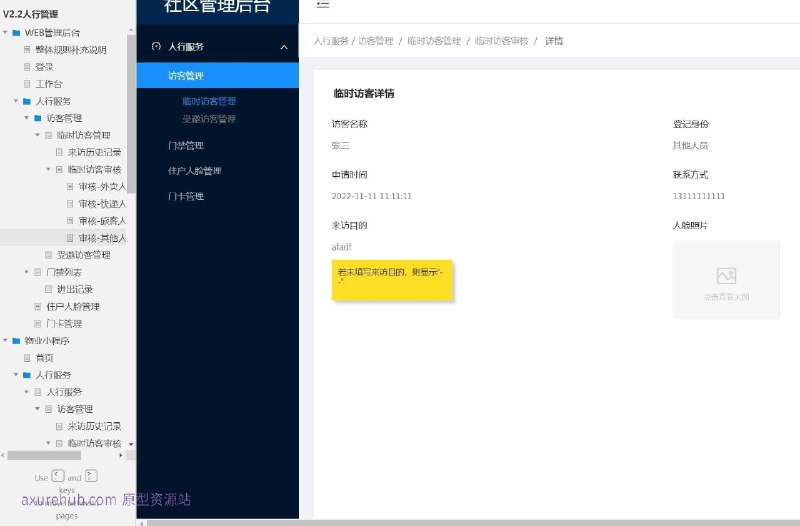Click the page icon beside 首页
Image resolution: width=800 pixels, height=526 pixels.
click(27, 358)
